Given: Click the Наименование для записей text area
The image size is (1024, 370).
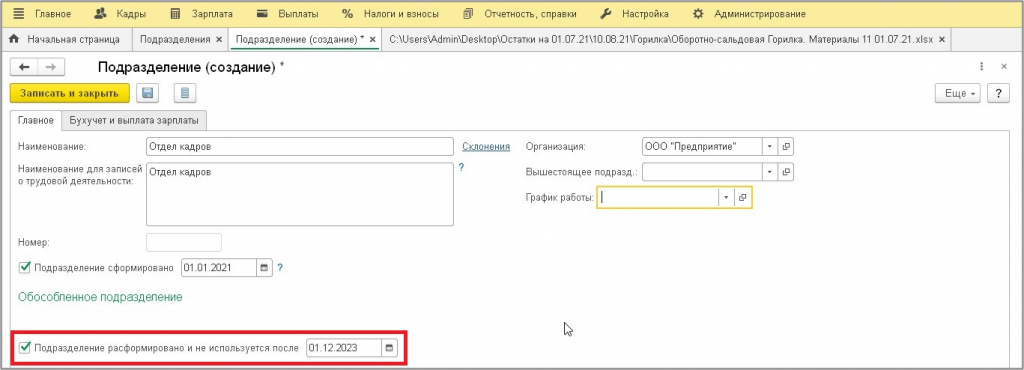Looking at the screenshot, I should 300,194.
